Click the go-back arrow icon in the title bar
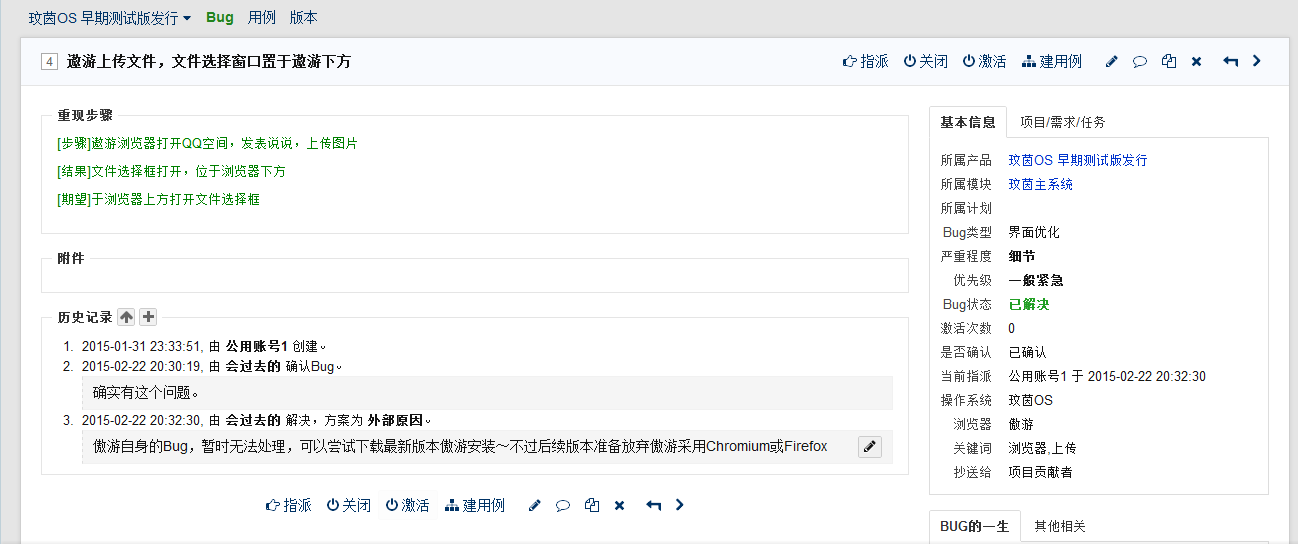 (x=1230, y=62)
